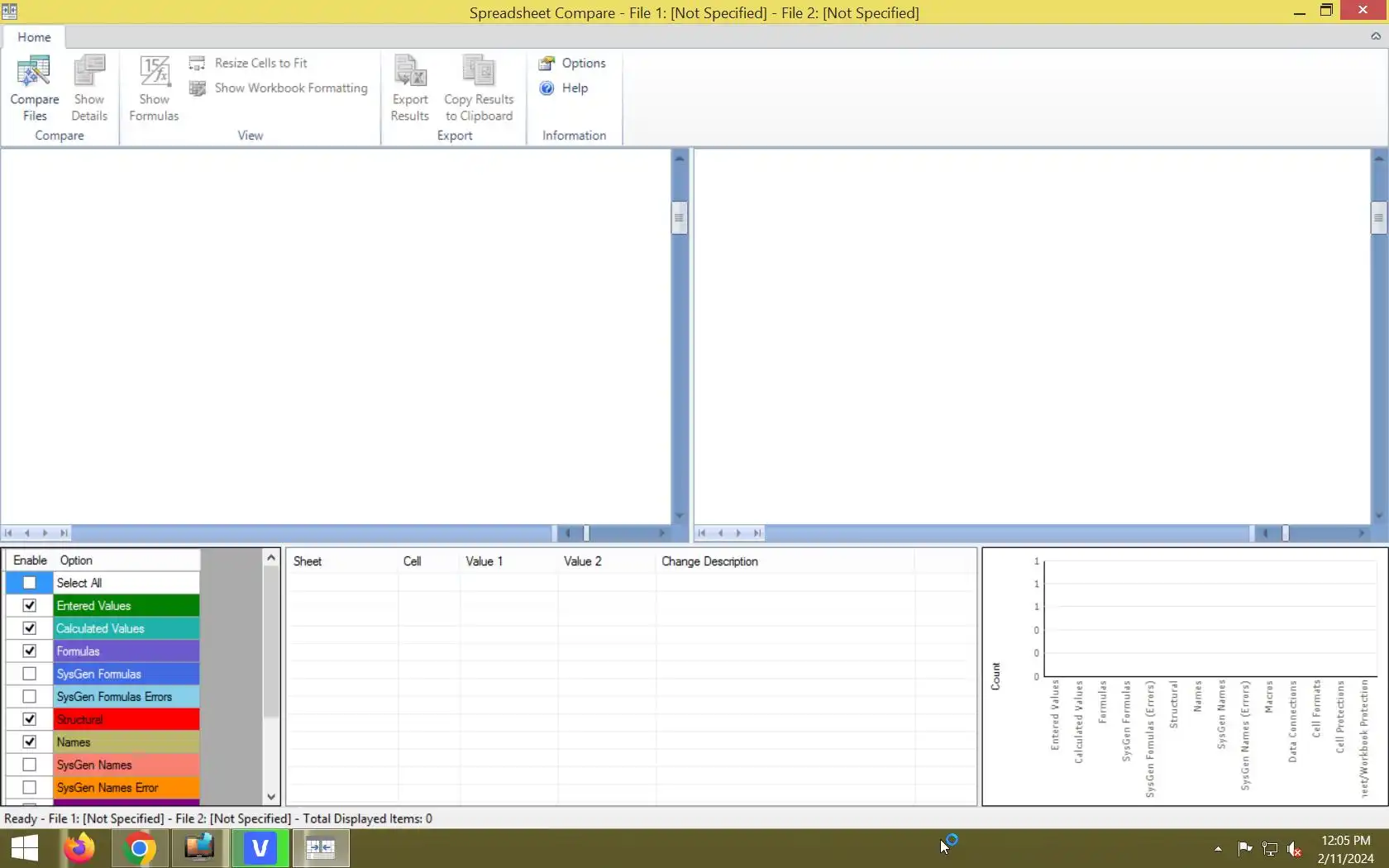Click right pane vertical scrollbar thumb
This screenshot has width=1389, height=868.
click(x=1378, y=218)
